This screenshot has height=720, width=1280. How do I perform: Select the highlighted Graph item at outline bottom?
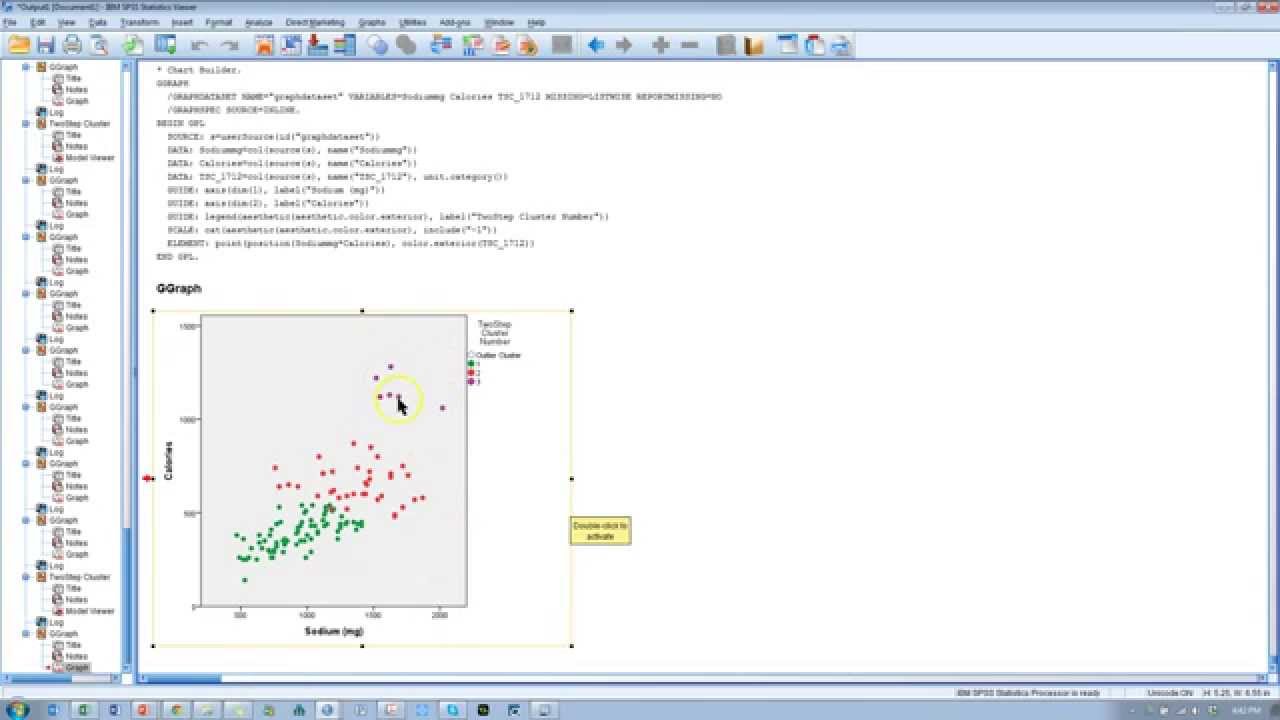tap(77, 668)
